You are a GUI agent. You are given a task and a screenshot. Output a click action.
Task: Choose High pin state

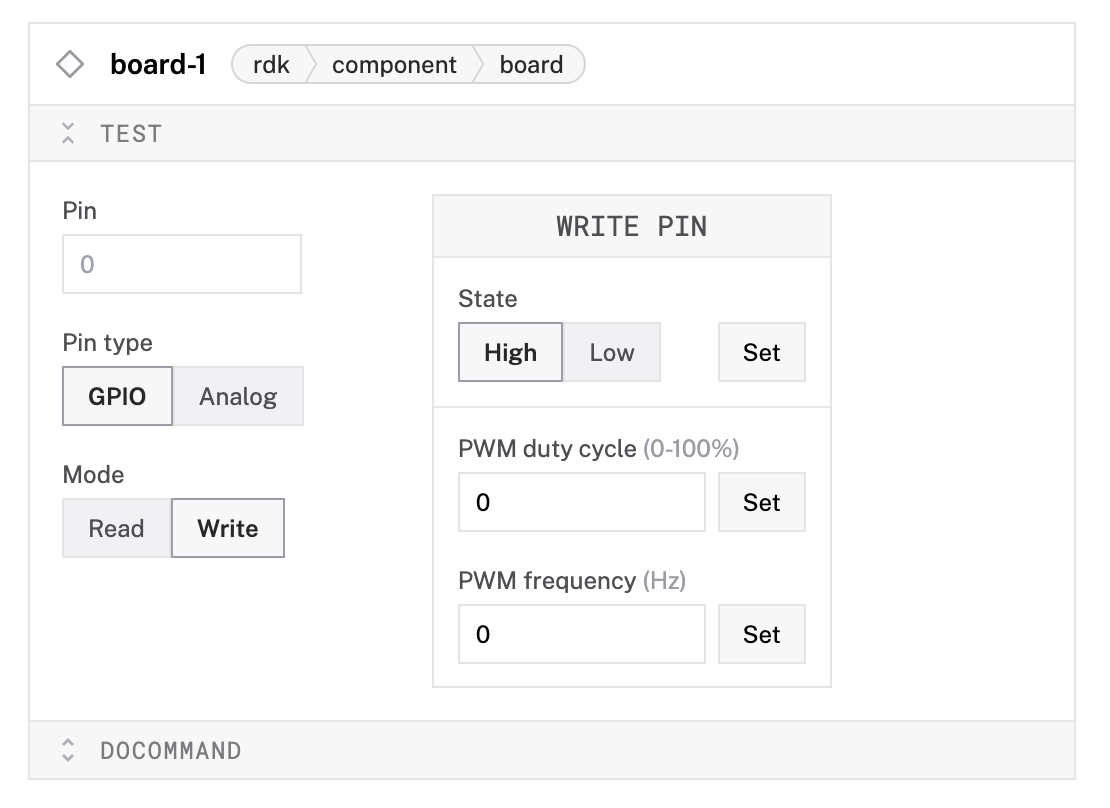click(510, 352)
